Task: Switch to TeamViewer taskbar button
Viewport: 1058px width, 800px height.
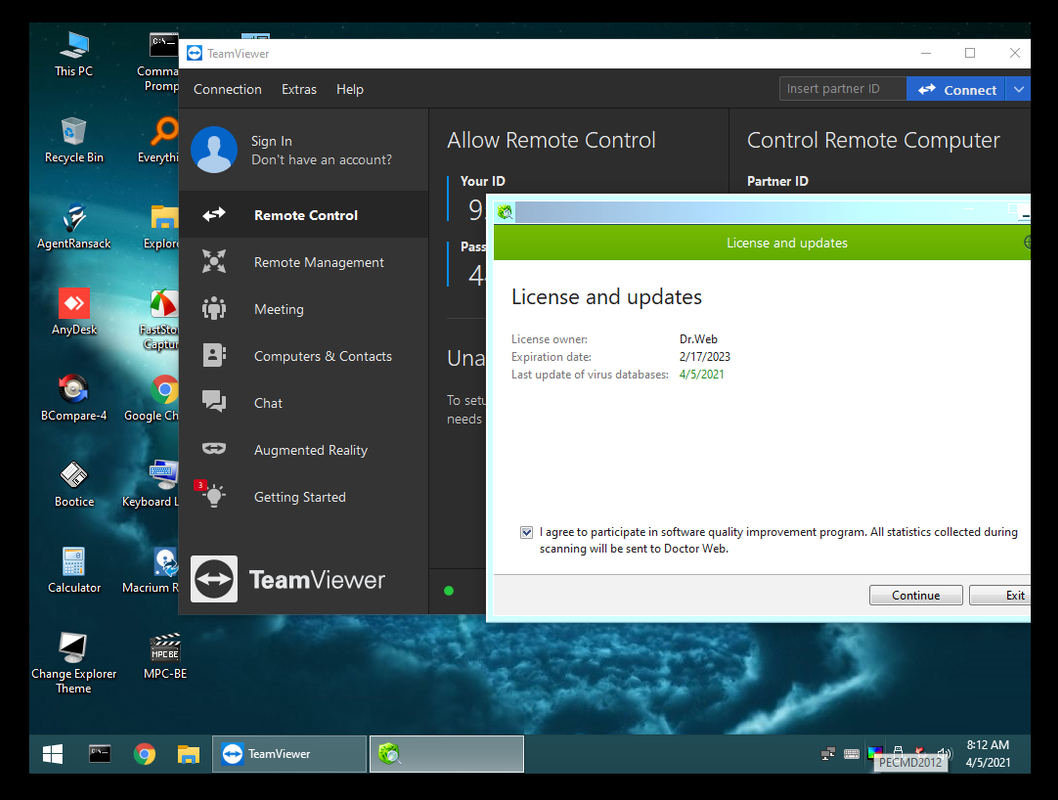Action: point(289,753)
